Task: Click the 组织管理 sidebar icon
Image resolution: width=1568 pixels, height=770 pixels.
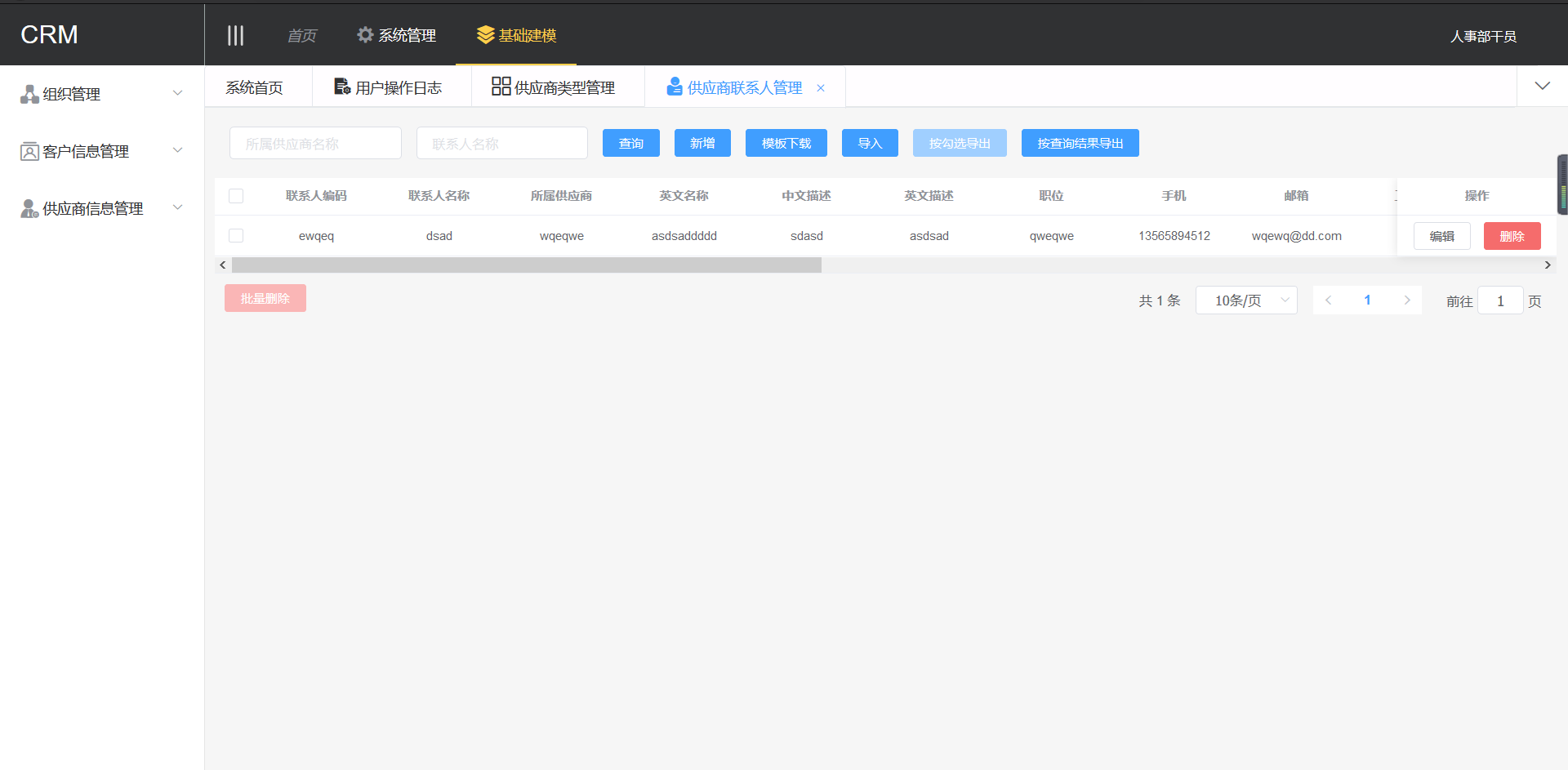Action: tap(29, 94)
